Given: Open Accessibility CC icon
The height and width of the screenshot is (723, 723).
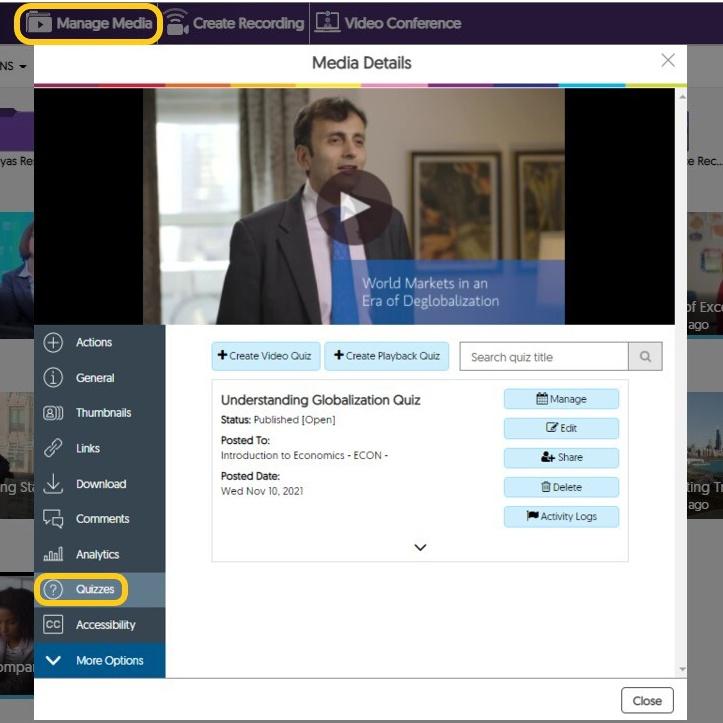Looking at the screenshot, I should 54,625.
